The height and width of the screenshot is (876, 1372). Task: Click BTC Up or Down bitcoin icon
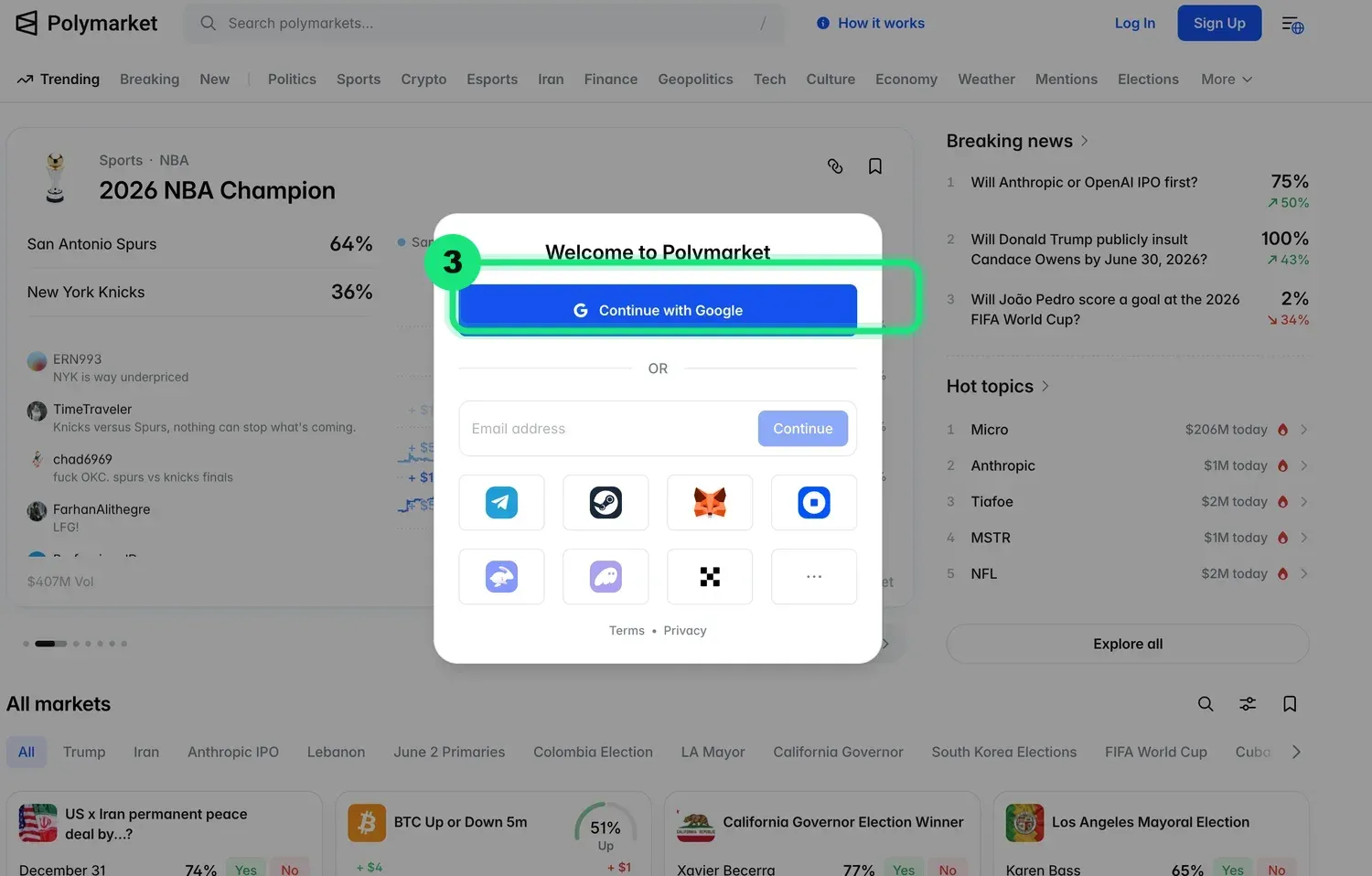coord(367,823)
